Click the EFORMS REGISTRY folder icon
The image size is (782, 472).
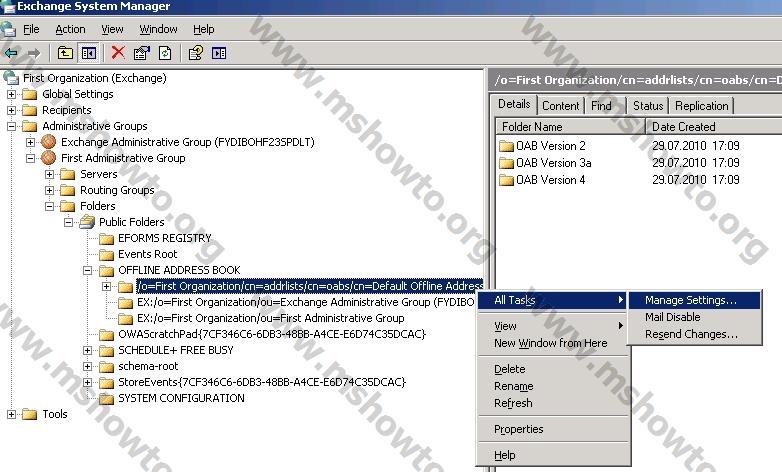106,238
